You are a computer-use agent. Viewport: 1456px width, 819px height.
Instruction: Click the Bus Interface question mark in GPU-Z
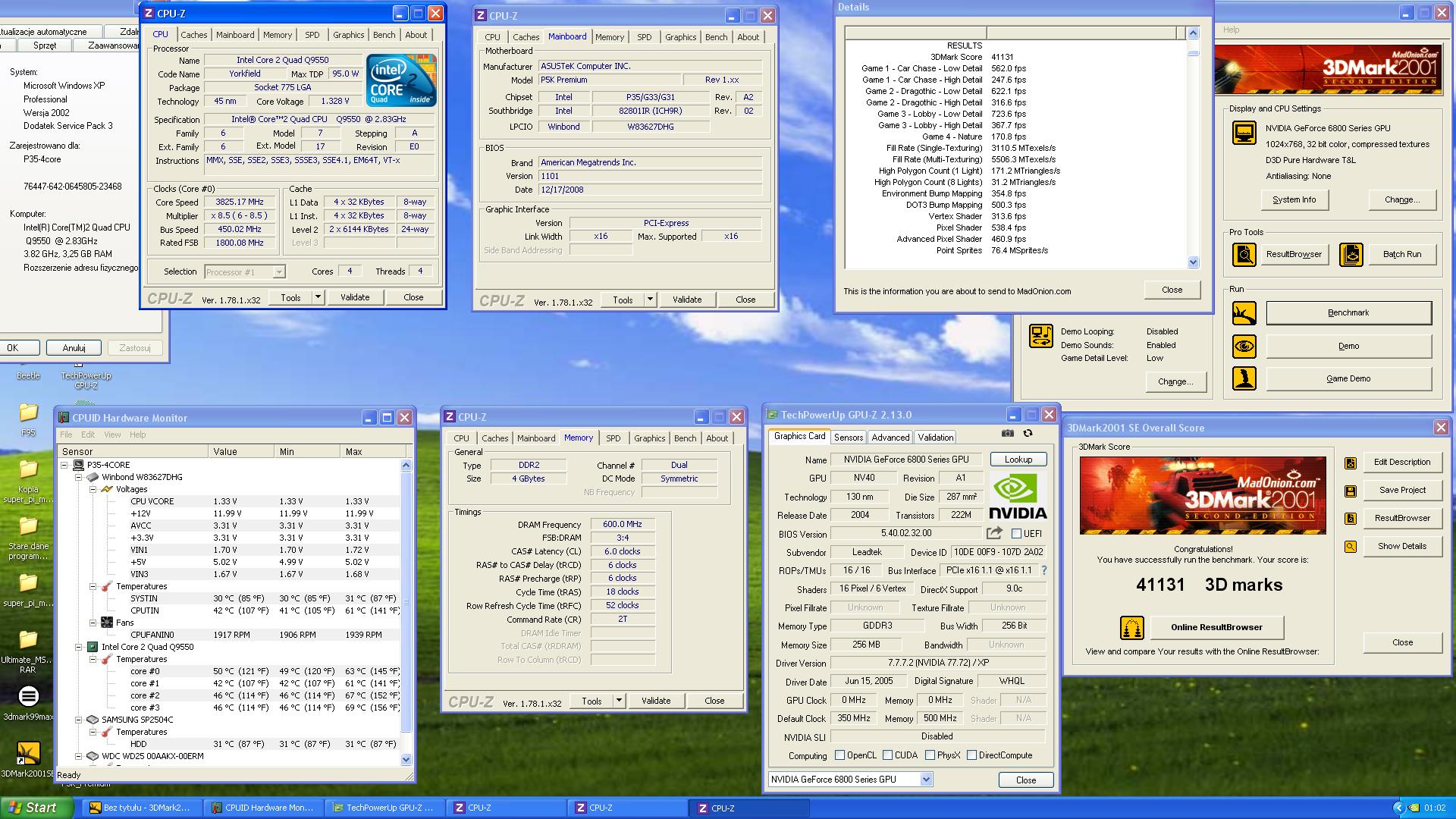1043,570
